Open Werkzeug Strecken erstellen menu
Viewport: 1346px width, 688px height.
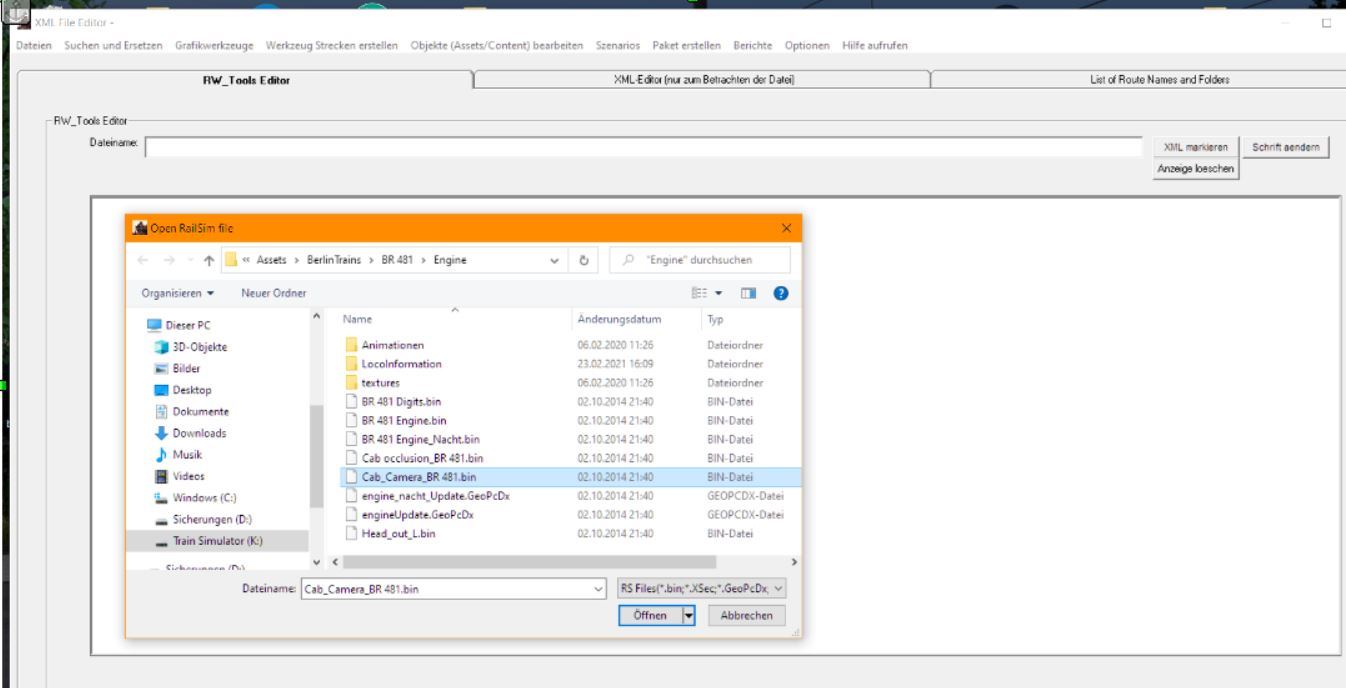(x=332, y=46)
